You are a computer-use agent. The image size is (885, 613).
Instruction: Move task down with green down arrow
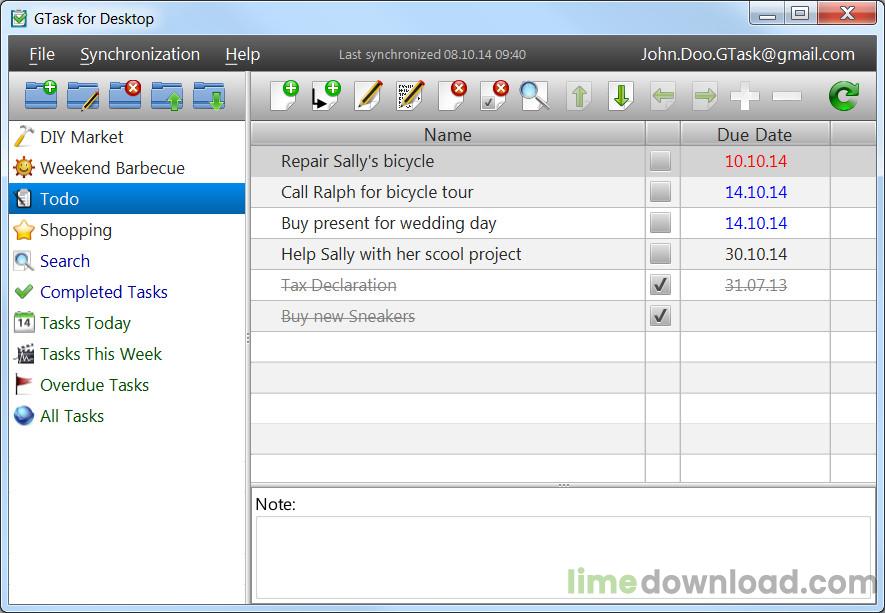click(x=621, y=95)
